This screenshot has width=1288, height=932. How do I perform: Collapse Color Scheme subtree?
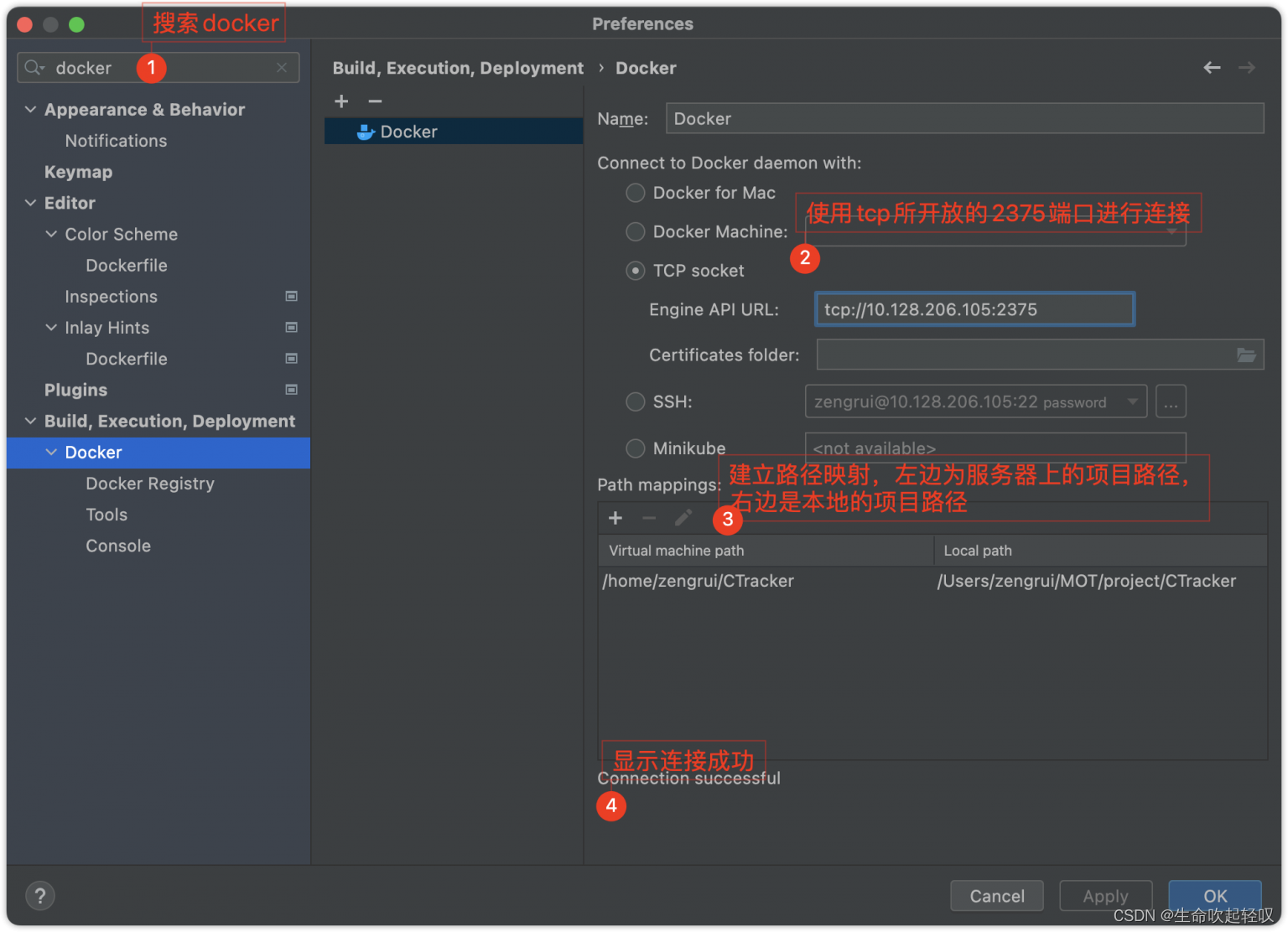coord(51,234)
